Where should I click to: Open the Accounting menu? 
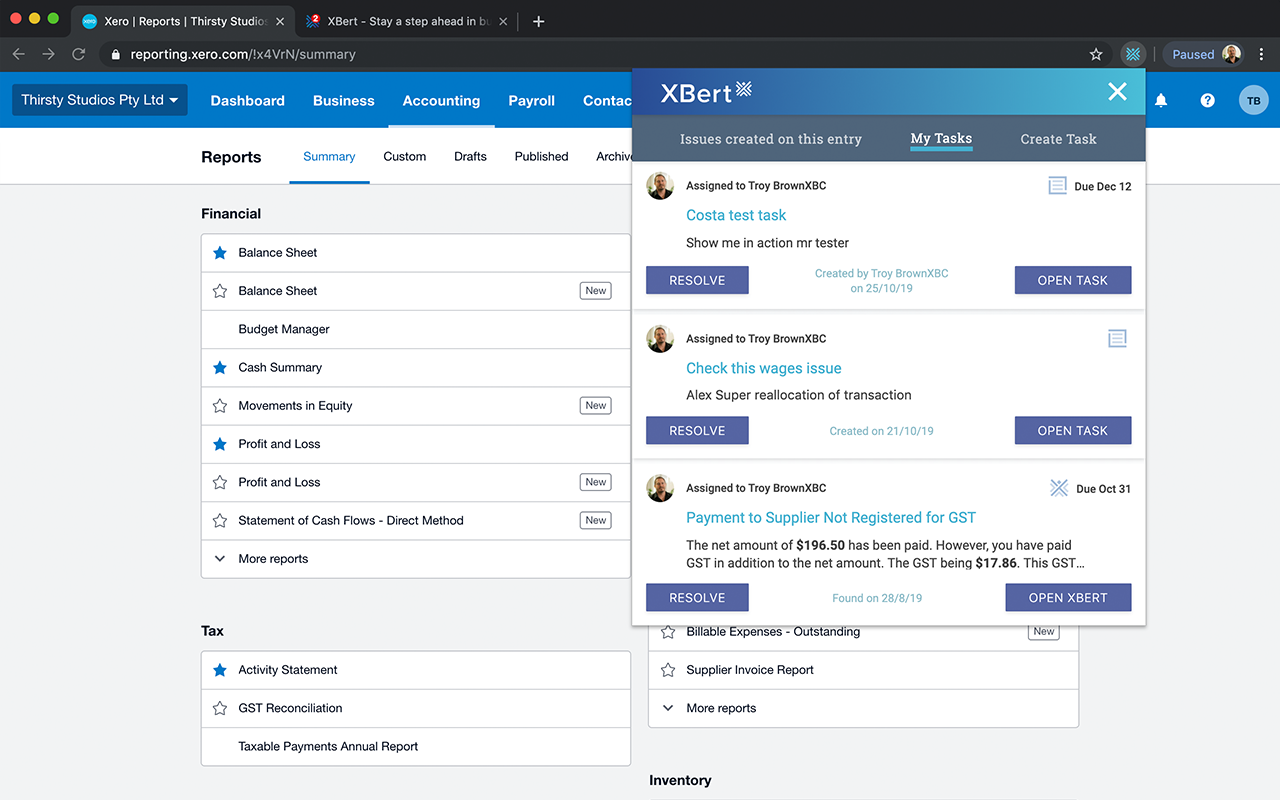coord(441,100)
